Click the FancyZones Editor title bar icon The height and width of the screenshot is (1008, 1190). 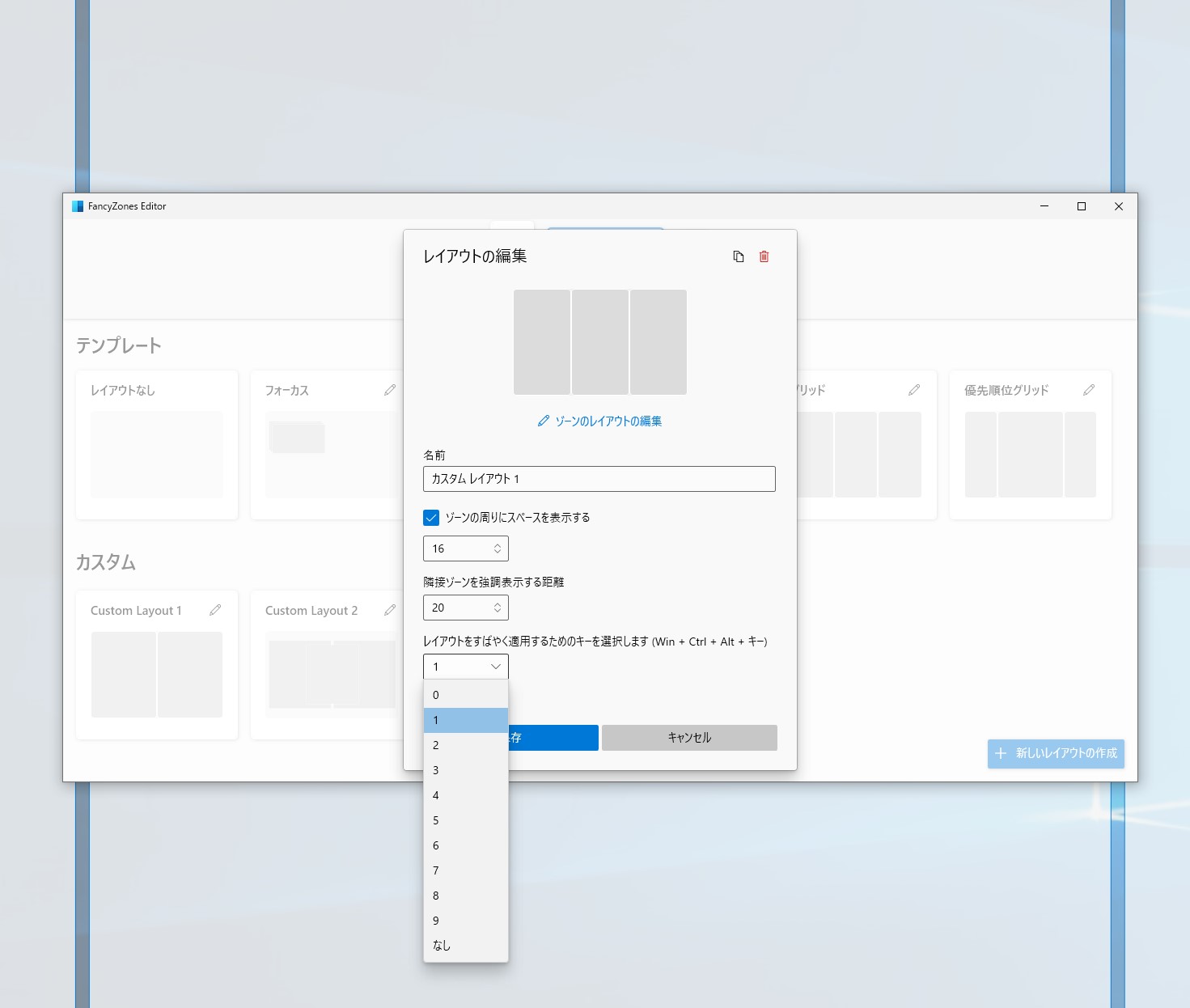click(78, 205)
